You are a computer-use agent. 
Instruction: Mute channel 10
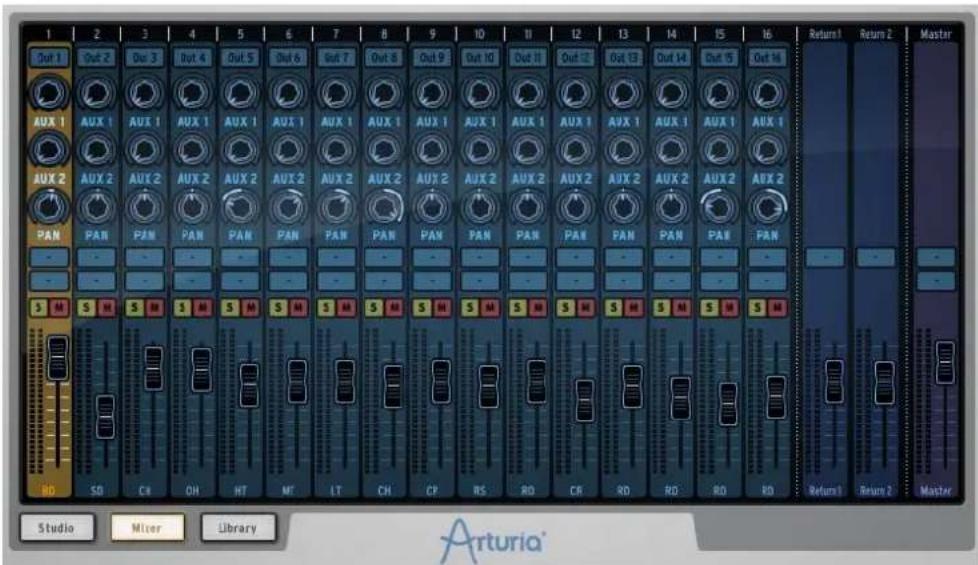coord(490,307)
